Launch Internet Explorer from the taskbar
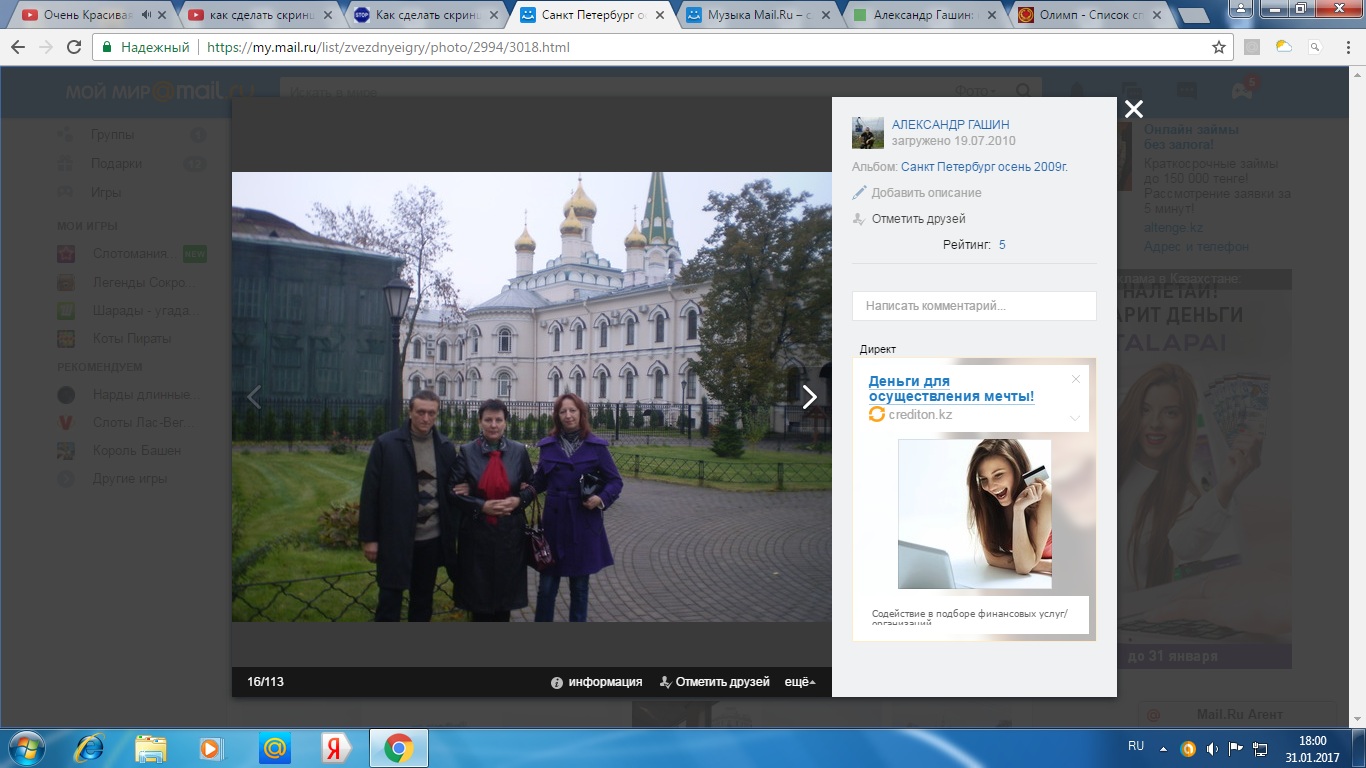 [x=90, y=748]
